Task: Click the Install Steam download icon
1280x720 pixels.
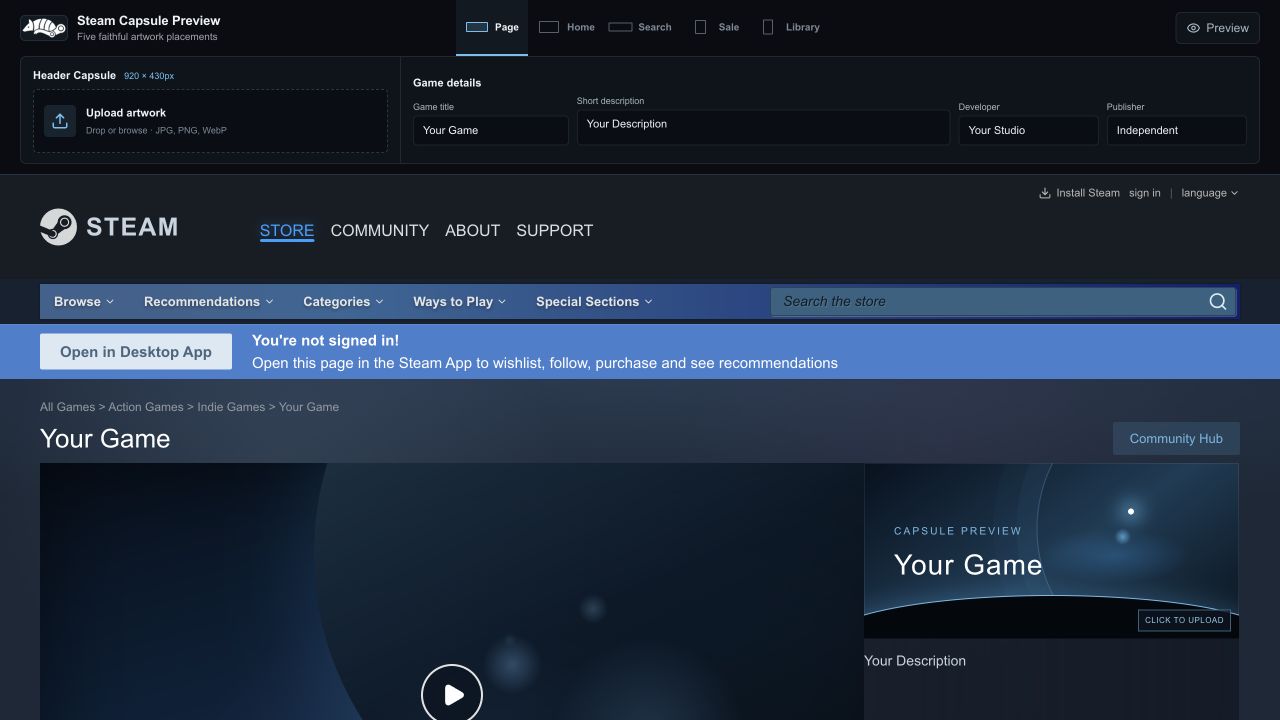Action: pos(1045,193)
